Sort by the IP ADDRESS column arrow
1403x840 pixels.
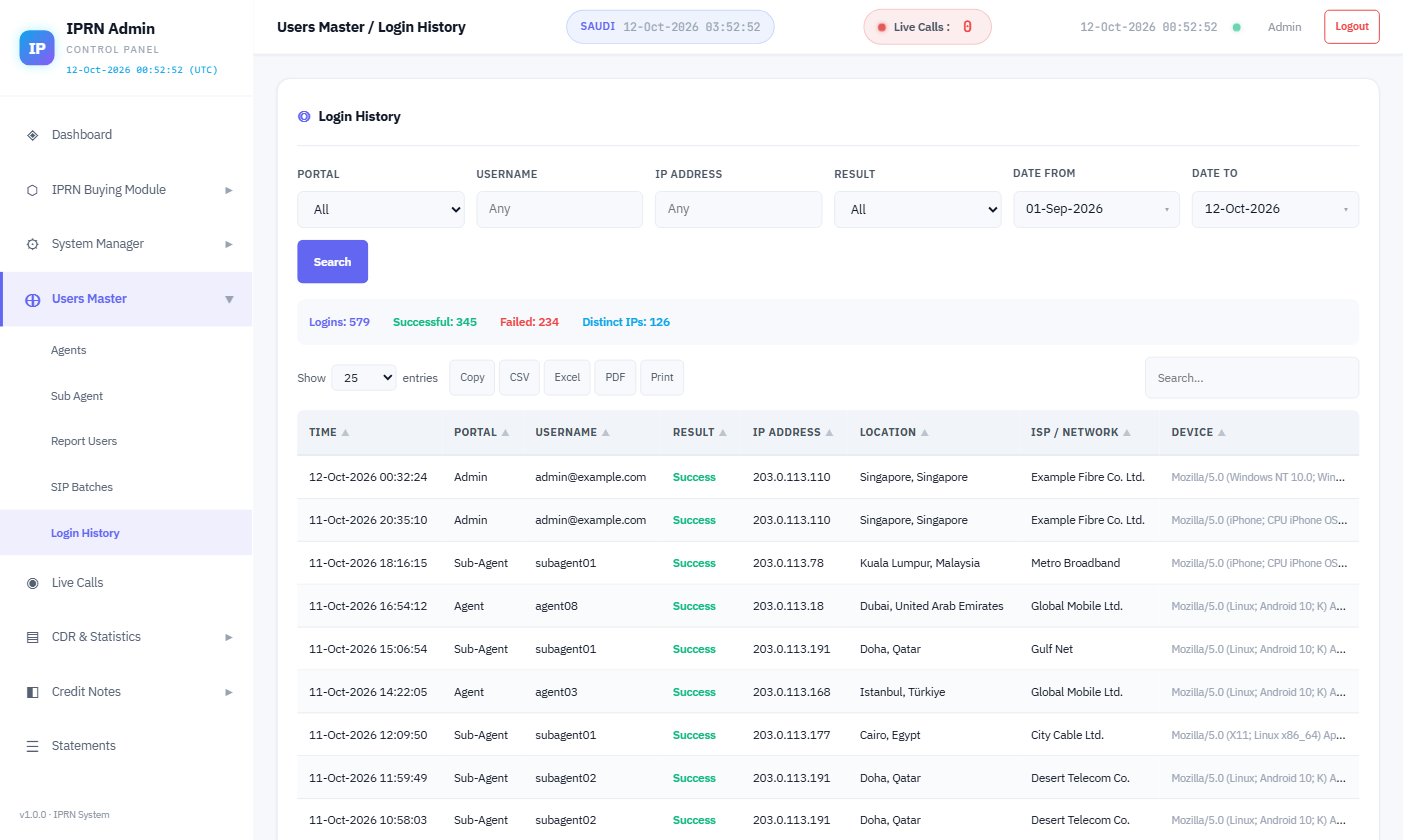tap(829, 433)
